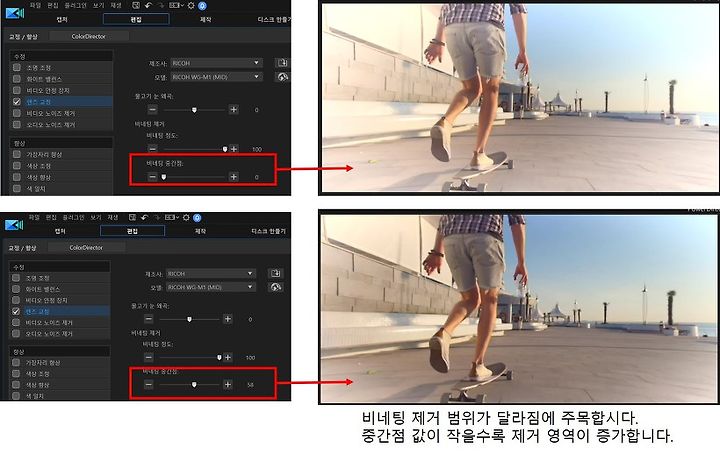Uncheck 렌즈 교정 checkbox in lower screenshot
The height and width of the screenshot is (454, 720).
tap(16, 311)
